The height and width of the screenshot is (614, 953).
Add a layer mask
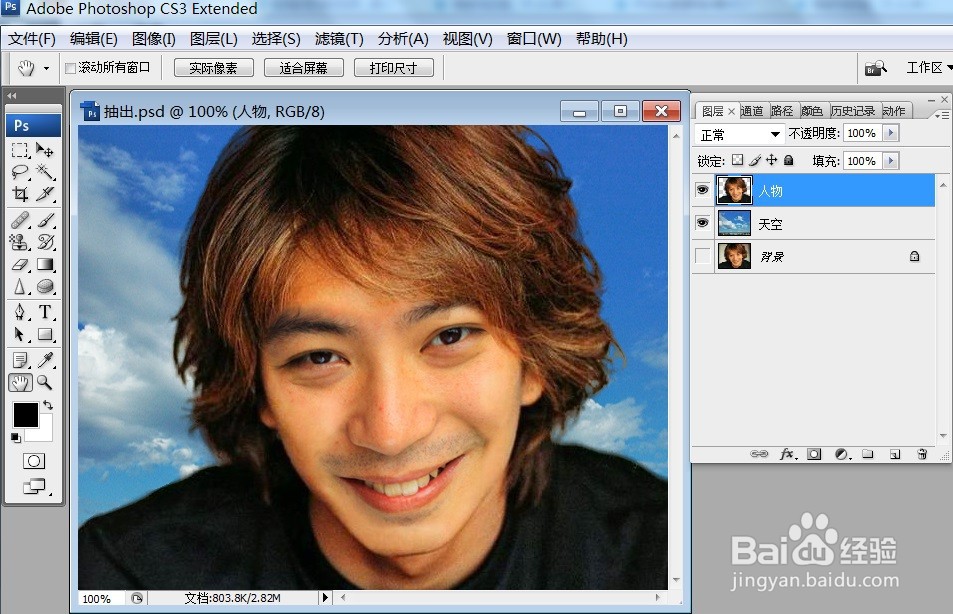point(814,454)
